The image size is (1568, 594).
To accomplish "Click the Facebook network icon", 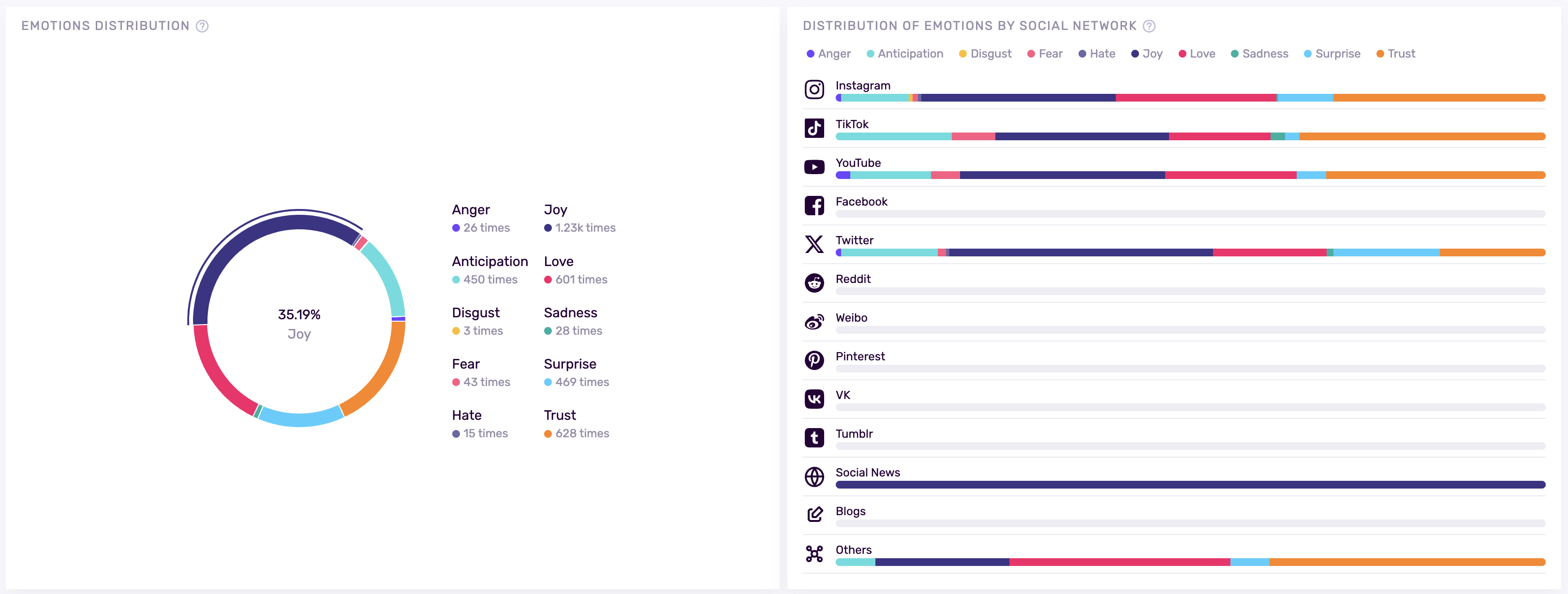I will point(814,206).
